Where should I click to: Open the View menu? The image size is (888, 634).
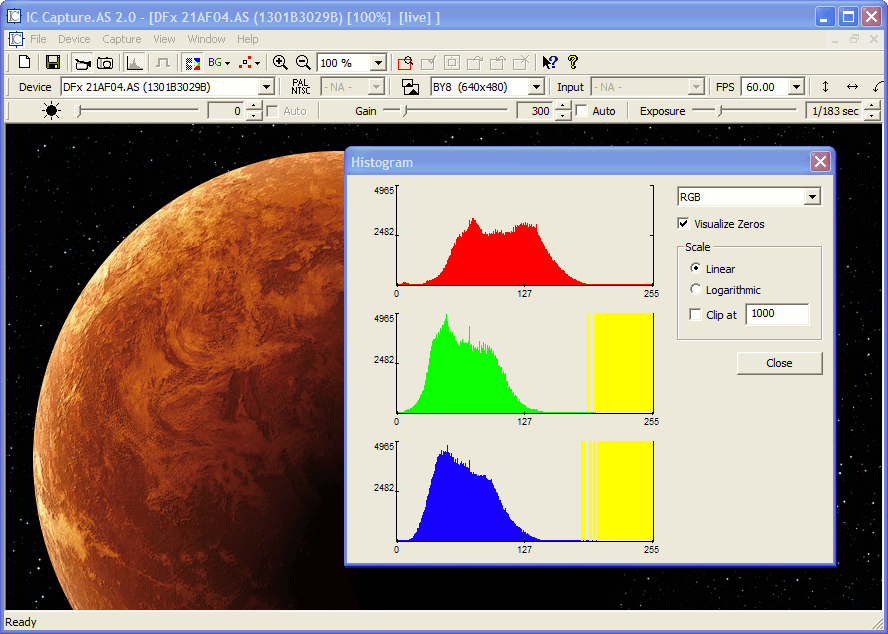point(164,39)
